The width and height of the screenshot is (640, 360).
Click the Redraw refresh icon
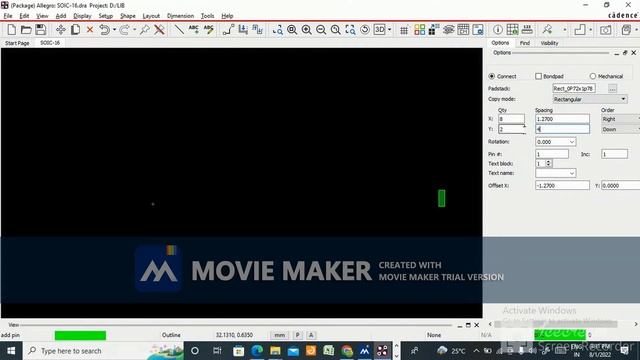point(365,30)
